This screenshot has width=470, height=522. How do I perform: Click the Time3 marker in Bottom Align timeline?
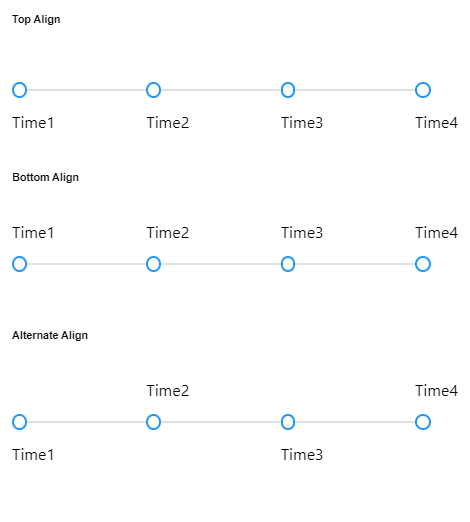(288, 264)
